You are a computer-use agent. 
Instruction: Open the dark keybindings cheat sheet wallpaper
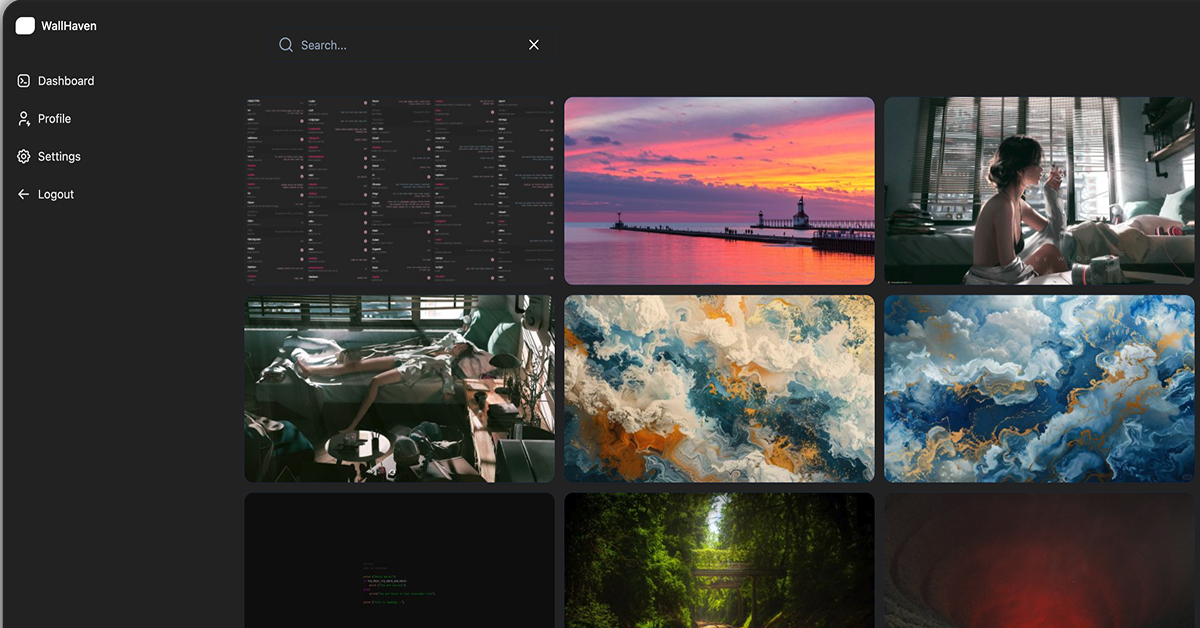pyautogui.click(x=399, y=191)
